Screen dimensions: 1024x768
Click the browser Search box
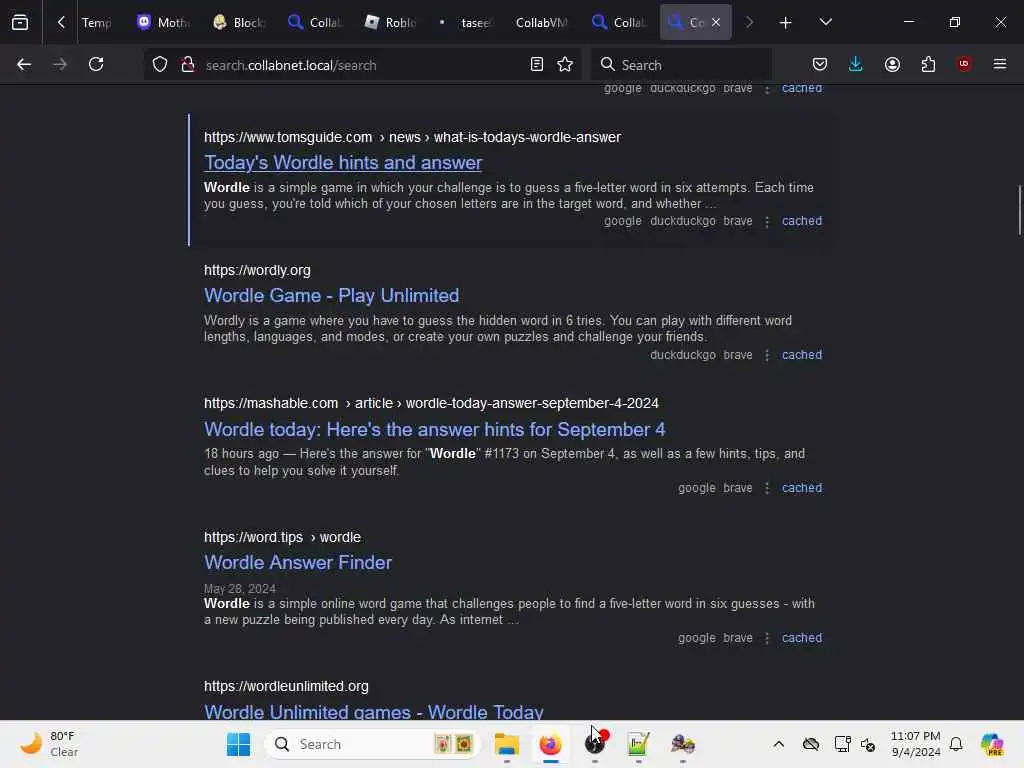coord(681,65)
